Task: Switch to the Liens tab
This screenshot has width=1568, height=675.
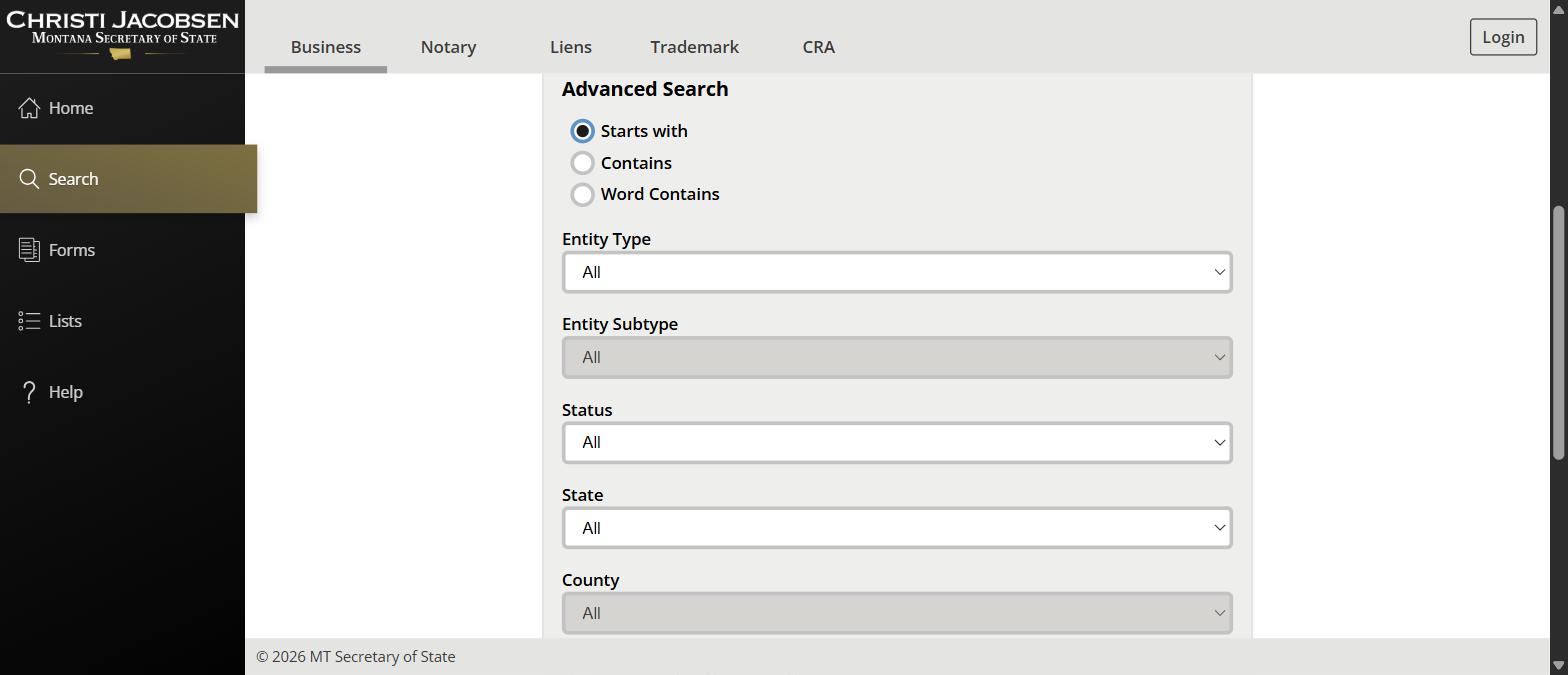Action: (x=571, y=47)
